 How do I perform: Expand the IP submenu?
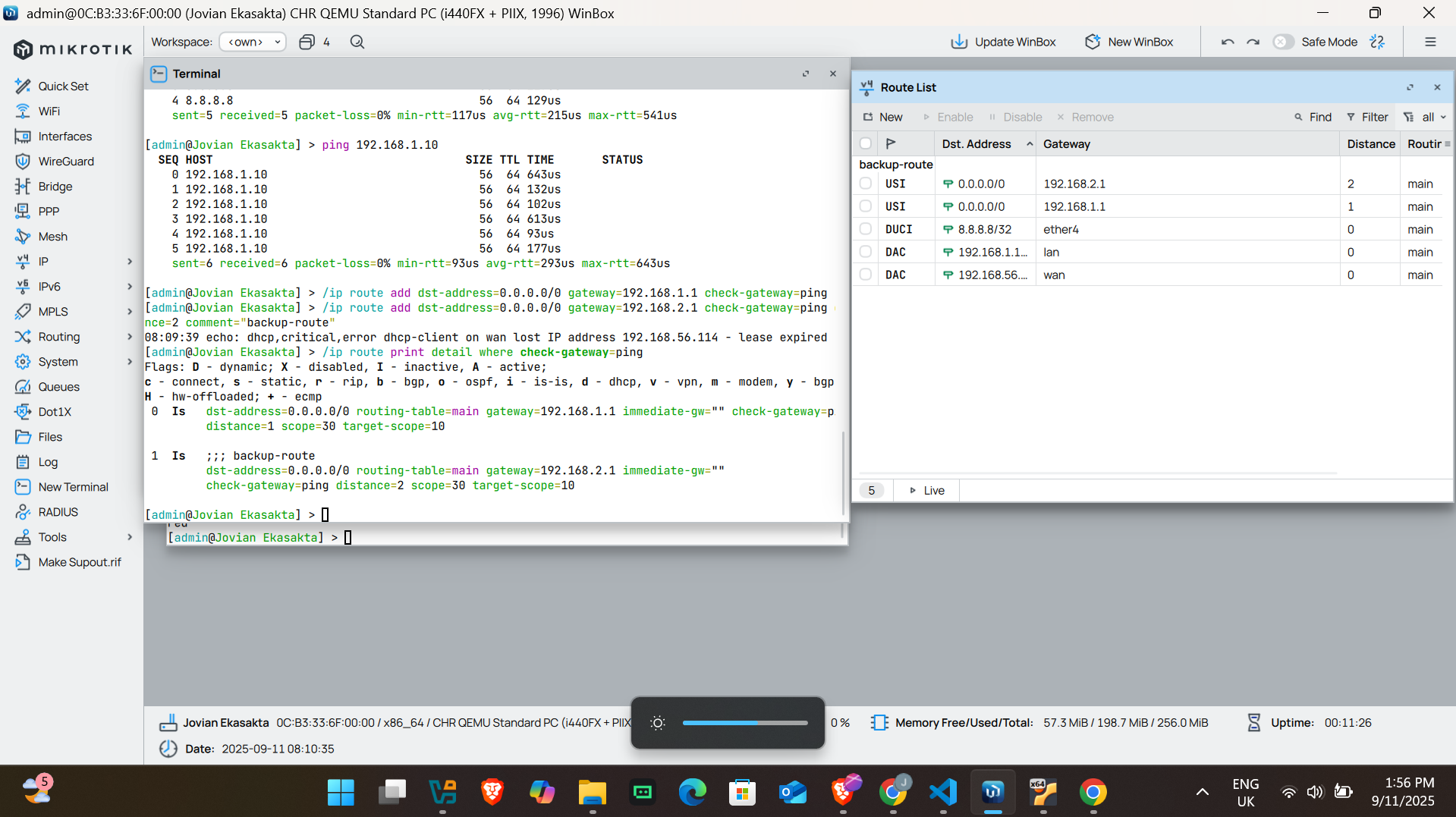point(130,261)
